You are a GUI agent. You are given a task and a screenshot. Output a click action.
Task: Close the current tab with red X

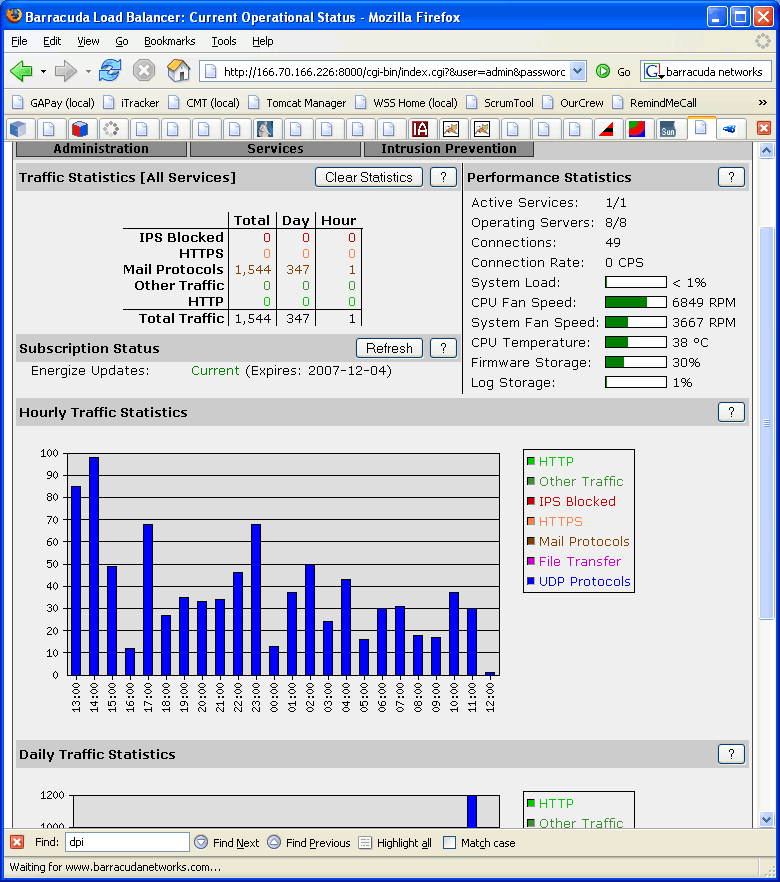764,128
